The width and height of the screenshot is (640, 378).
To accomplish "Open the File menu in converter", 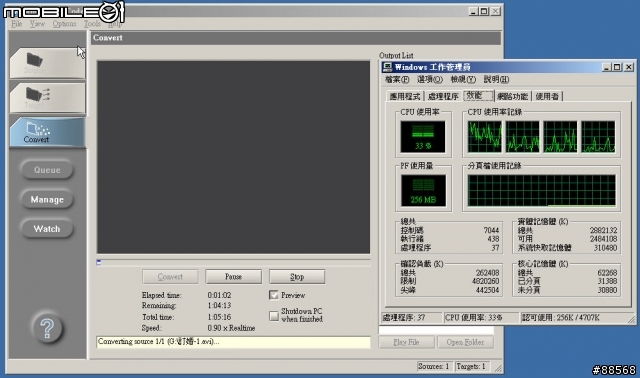I will 17,24.
